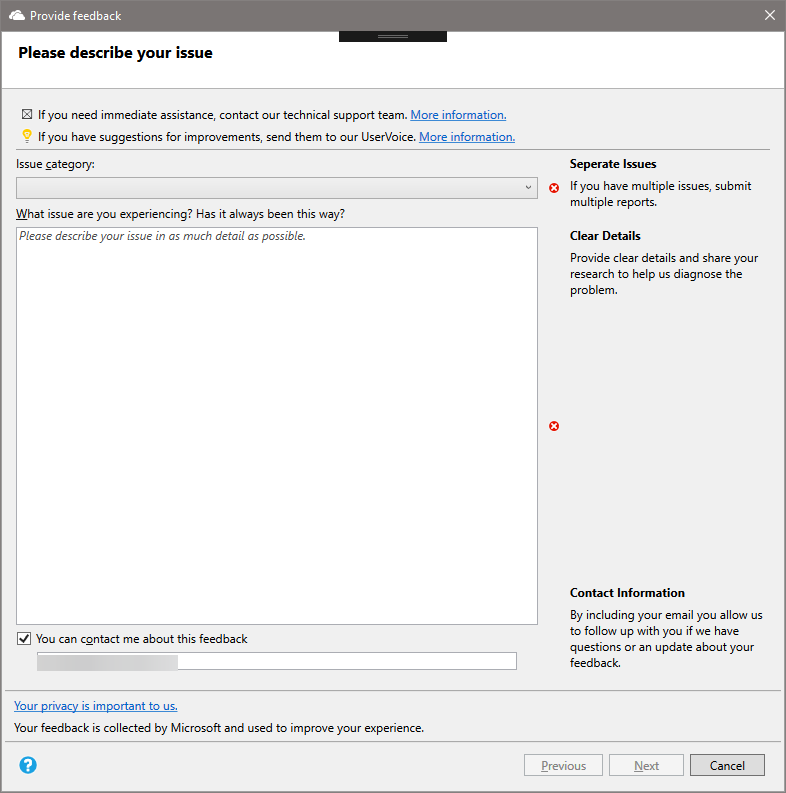Click the 'Issue category:' label
This screenshot has width=786, height=793.
point(55,164)
